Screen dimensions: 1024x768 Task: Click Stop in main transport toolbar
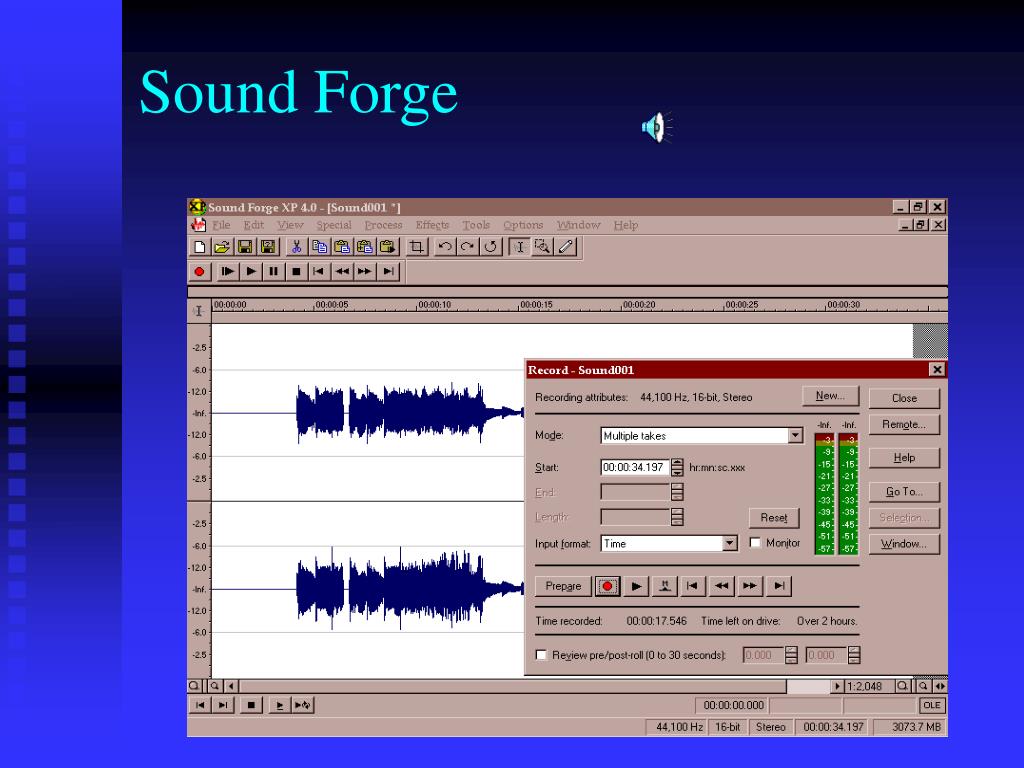tap(296, 271)
